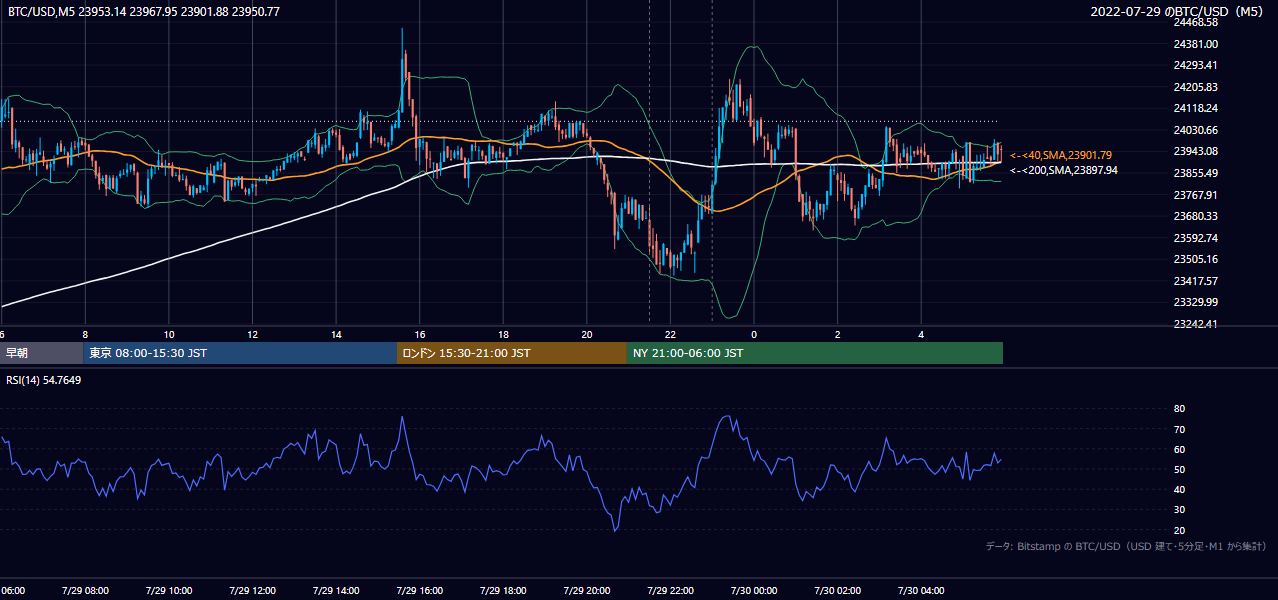Click hour tick 22 under the price chart
The width and height of the screenshot is (1278, 600).
pos(670,334)
